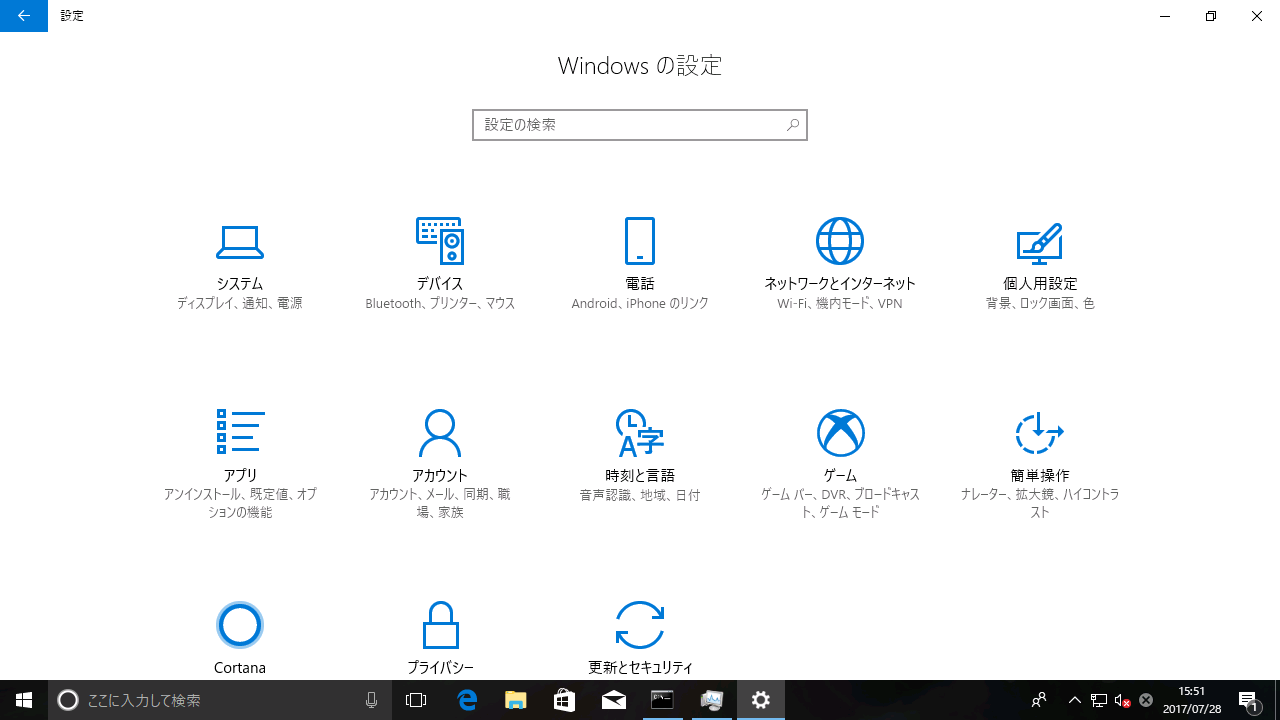This screenshot has width=1280, height=720.
Task: Click the taskbar search box ここに入力して検索
Action: point(220,700)
